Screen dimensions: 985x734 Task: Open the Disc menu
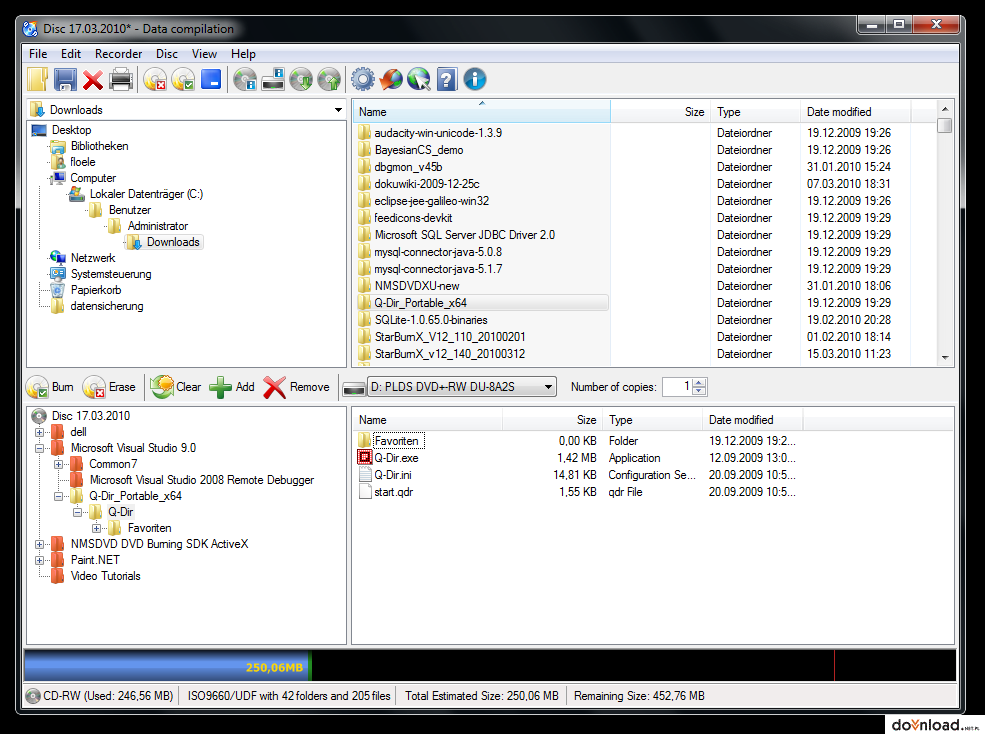167,54
